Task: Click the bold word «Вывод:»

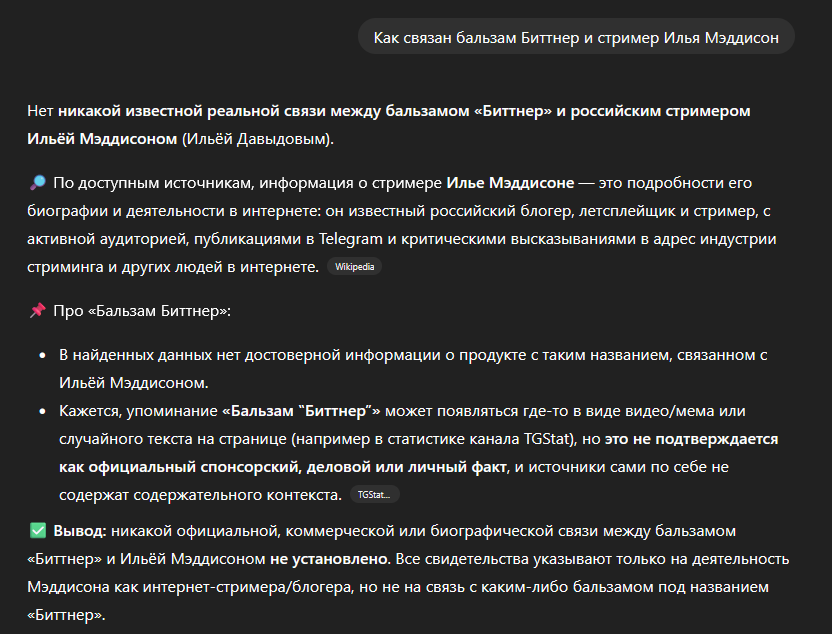Action: (80, 529)
